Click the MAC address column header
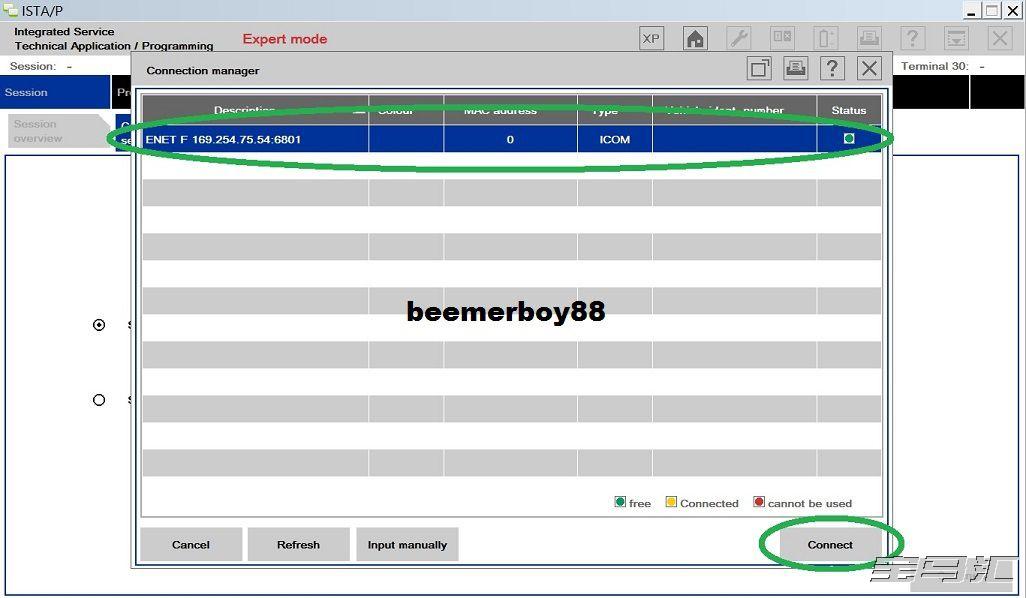 tap(510, 110)
